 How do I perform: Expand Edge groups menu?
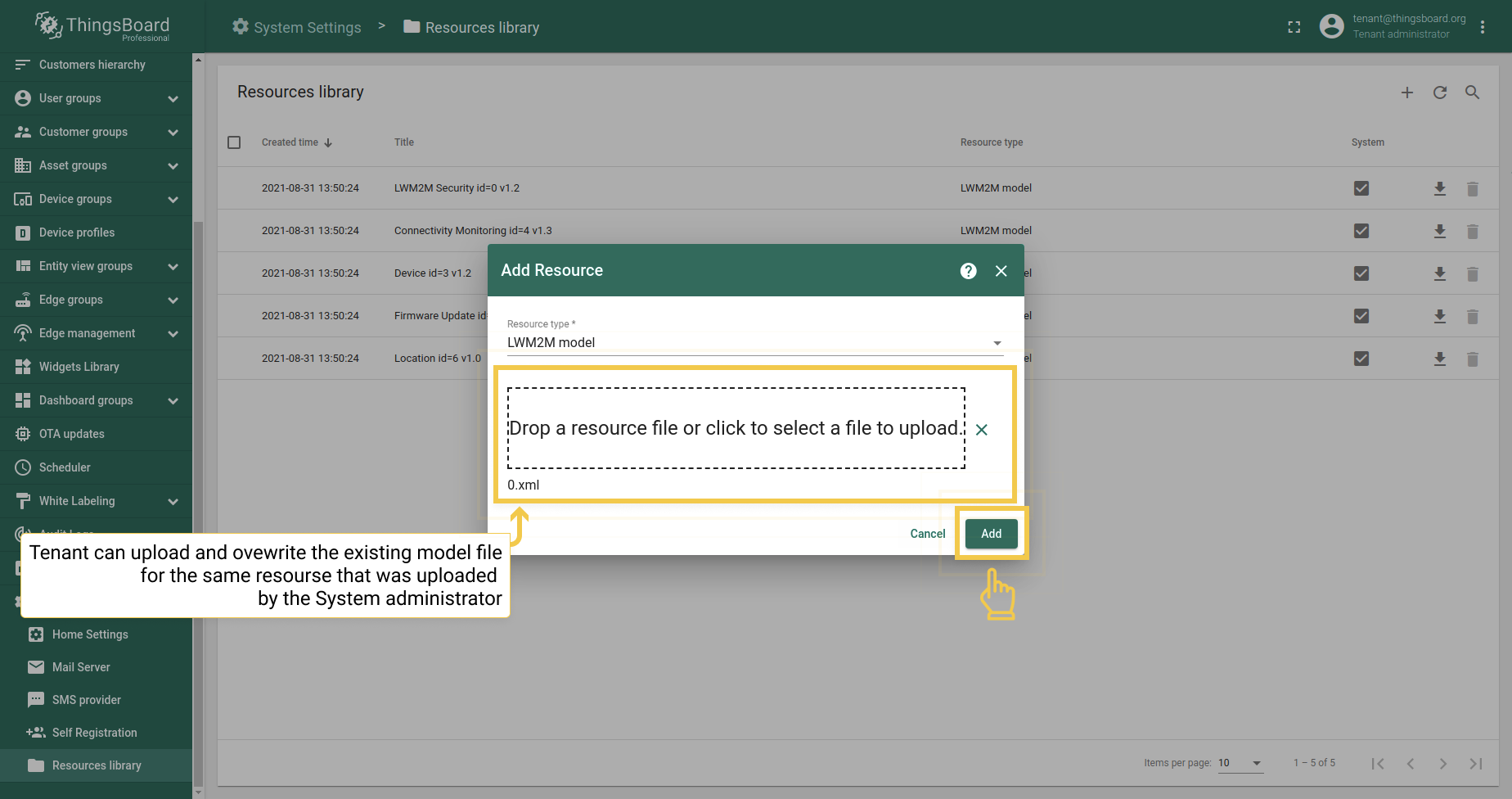point(173,300)
